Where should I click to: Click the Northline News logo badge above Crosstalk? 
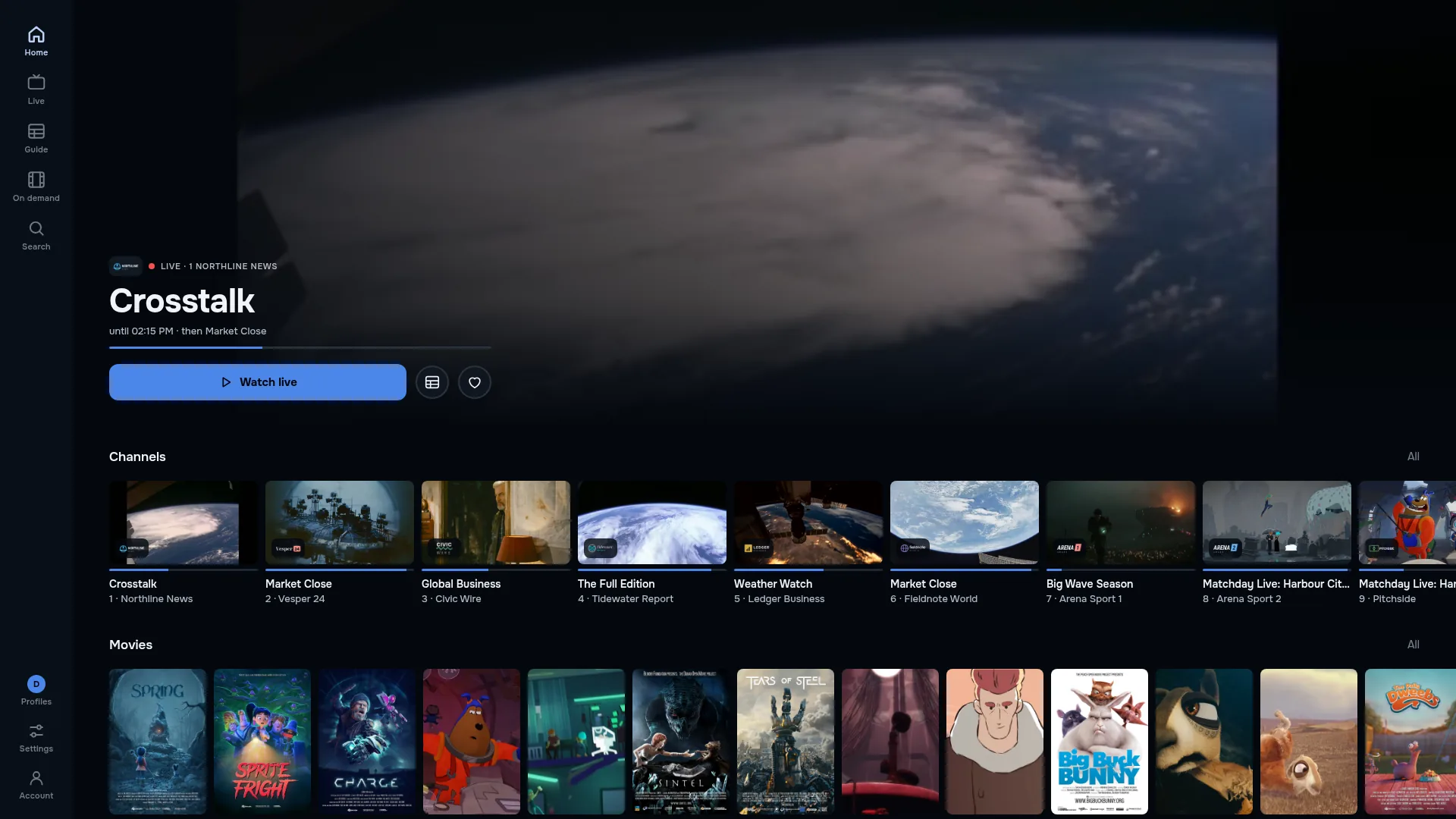pos(126,266)
